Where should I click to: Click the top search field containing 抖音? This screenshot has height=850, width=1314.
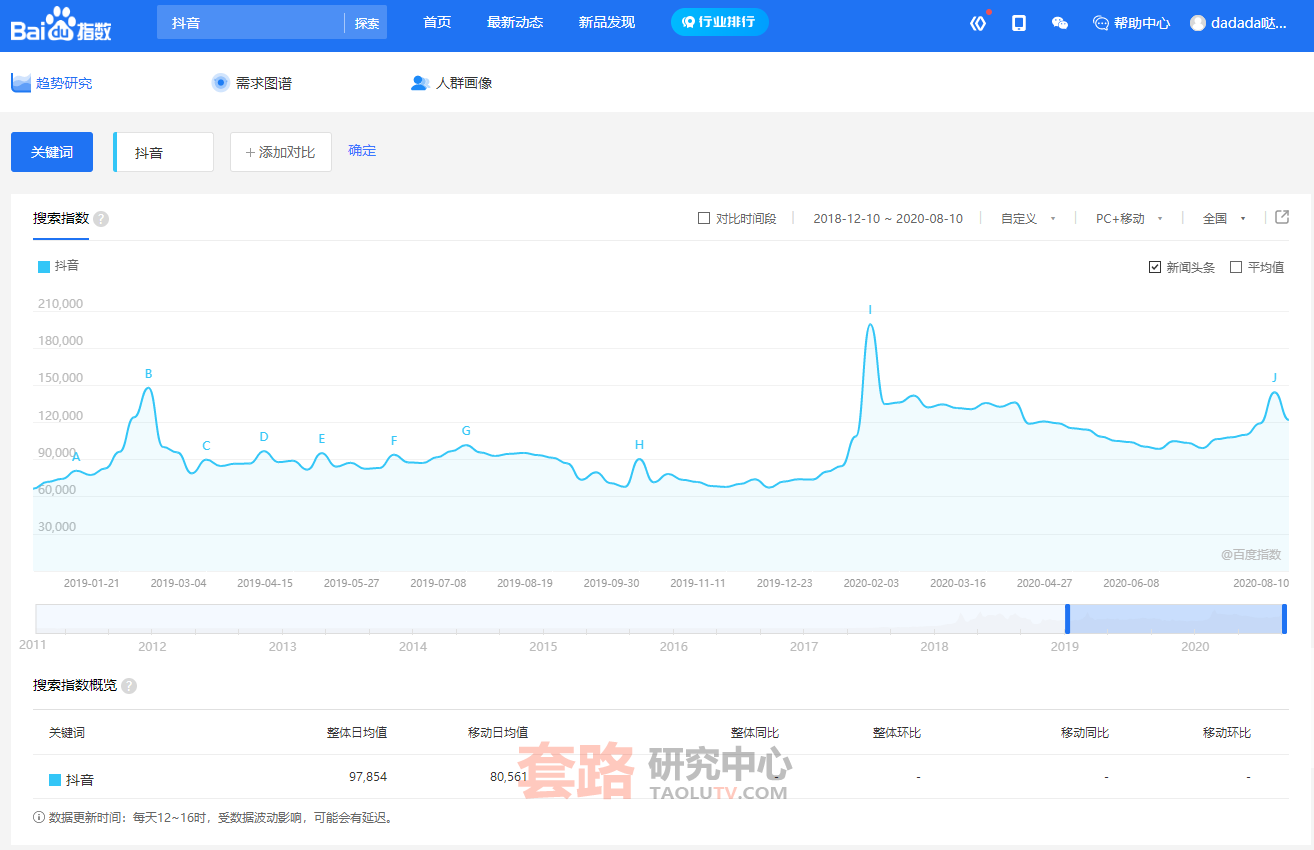(x=250, y=22)
